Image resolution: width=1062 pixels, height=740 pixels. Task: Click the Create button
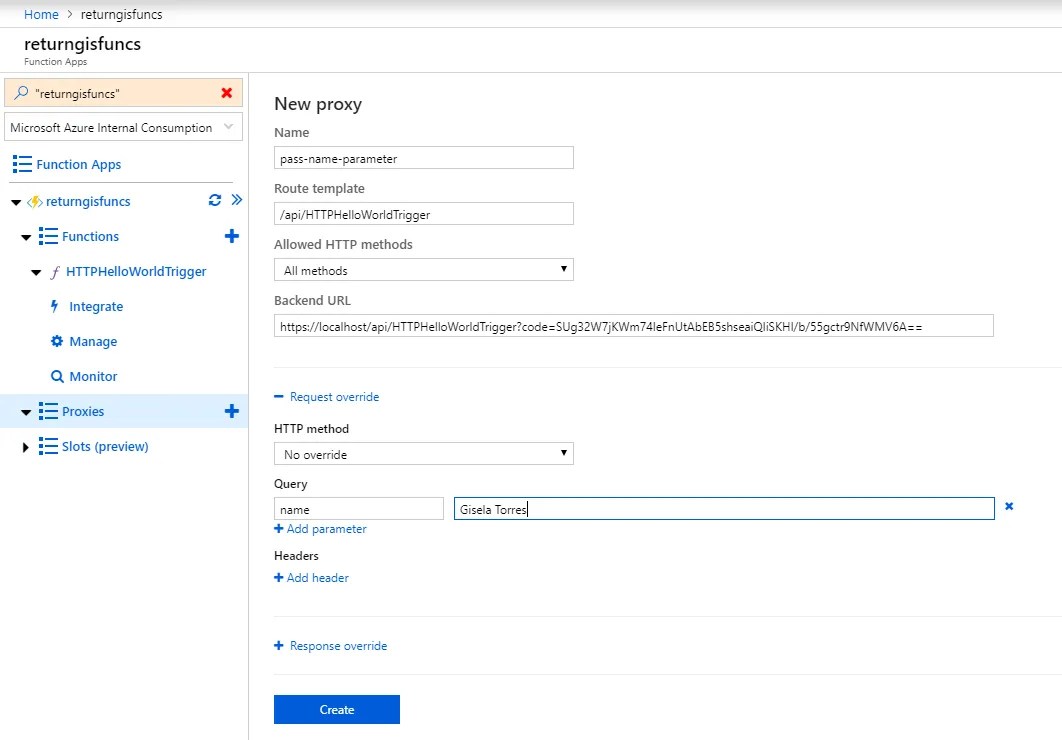[x=337, y=710]
